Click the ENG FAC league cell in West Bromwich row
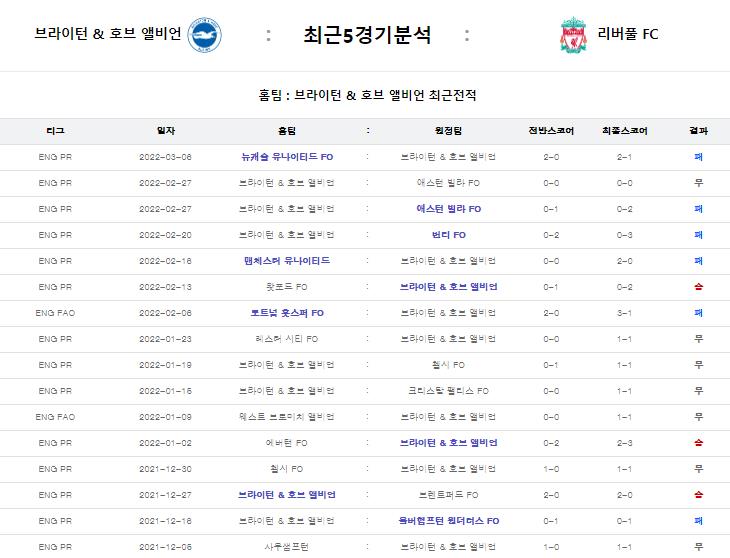The image size is (730, 558). [55, 417]
